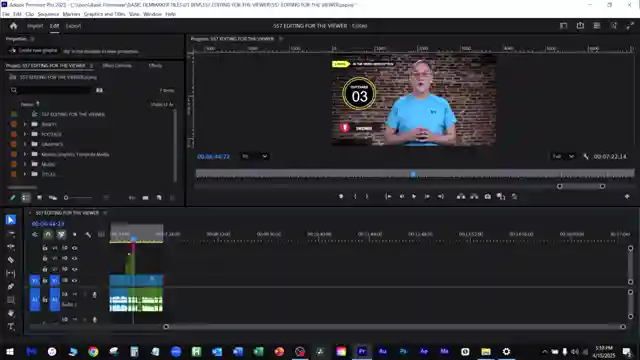Open Quick Export share icon

580,26
